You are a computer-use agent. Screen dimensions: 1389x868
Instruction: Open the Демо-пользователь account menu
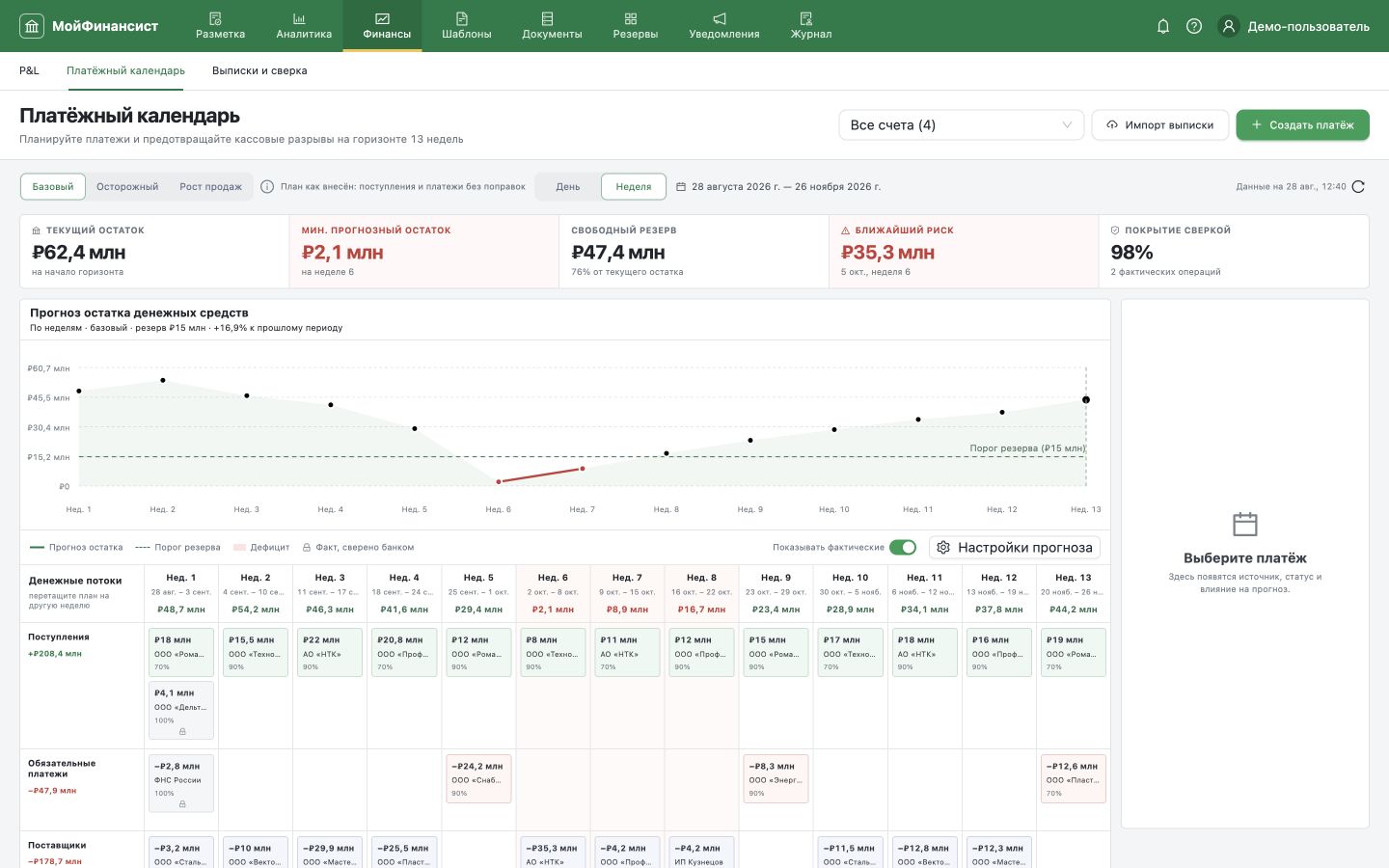pyautogui.click(x=1294, y=26)
